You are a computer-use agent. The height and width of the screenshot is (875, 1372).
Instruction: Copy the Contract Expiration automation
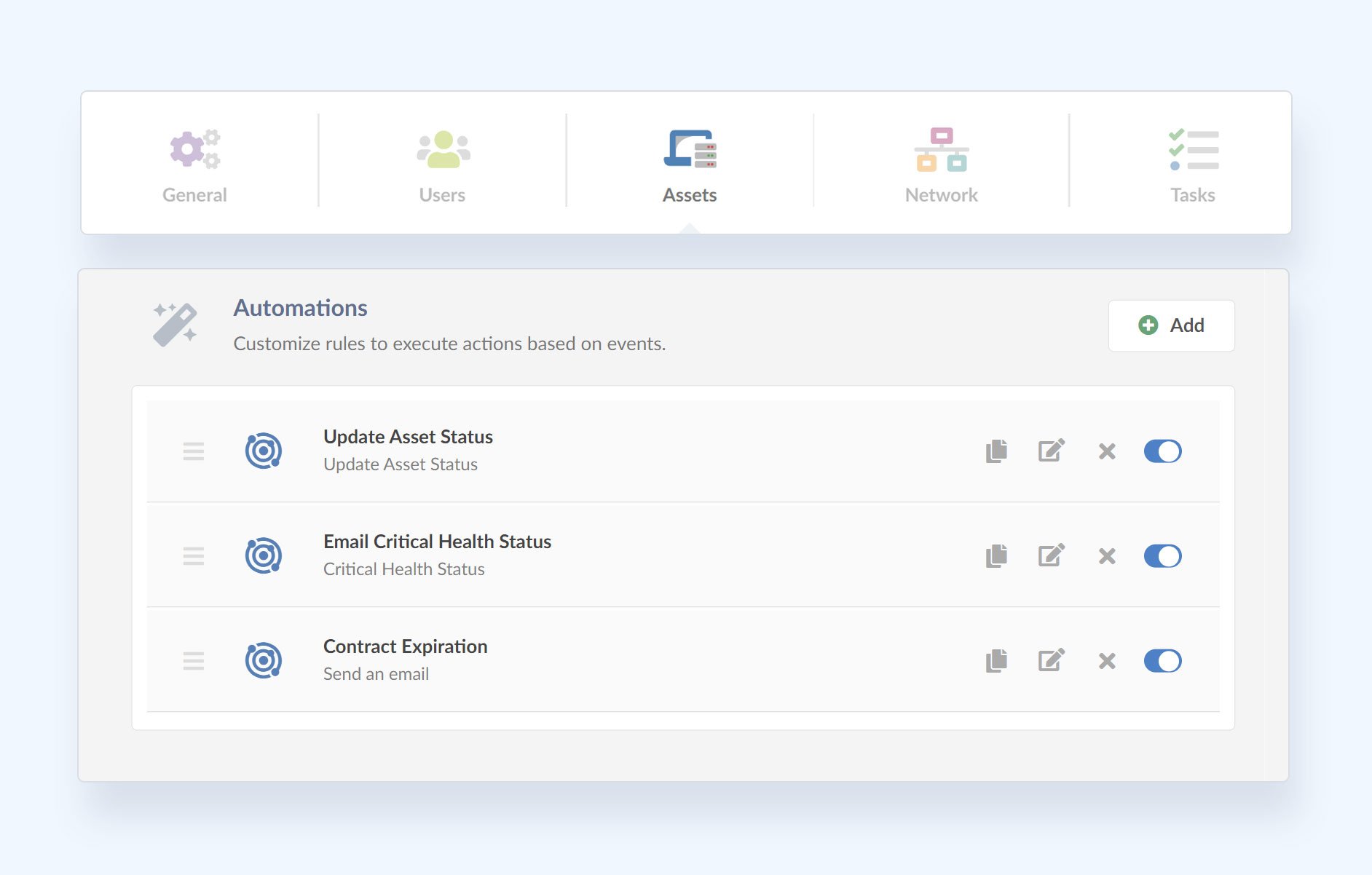996,661
